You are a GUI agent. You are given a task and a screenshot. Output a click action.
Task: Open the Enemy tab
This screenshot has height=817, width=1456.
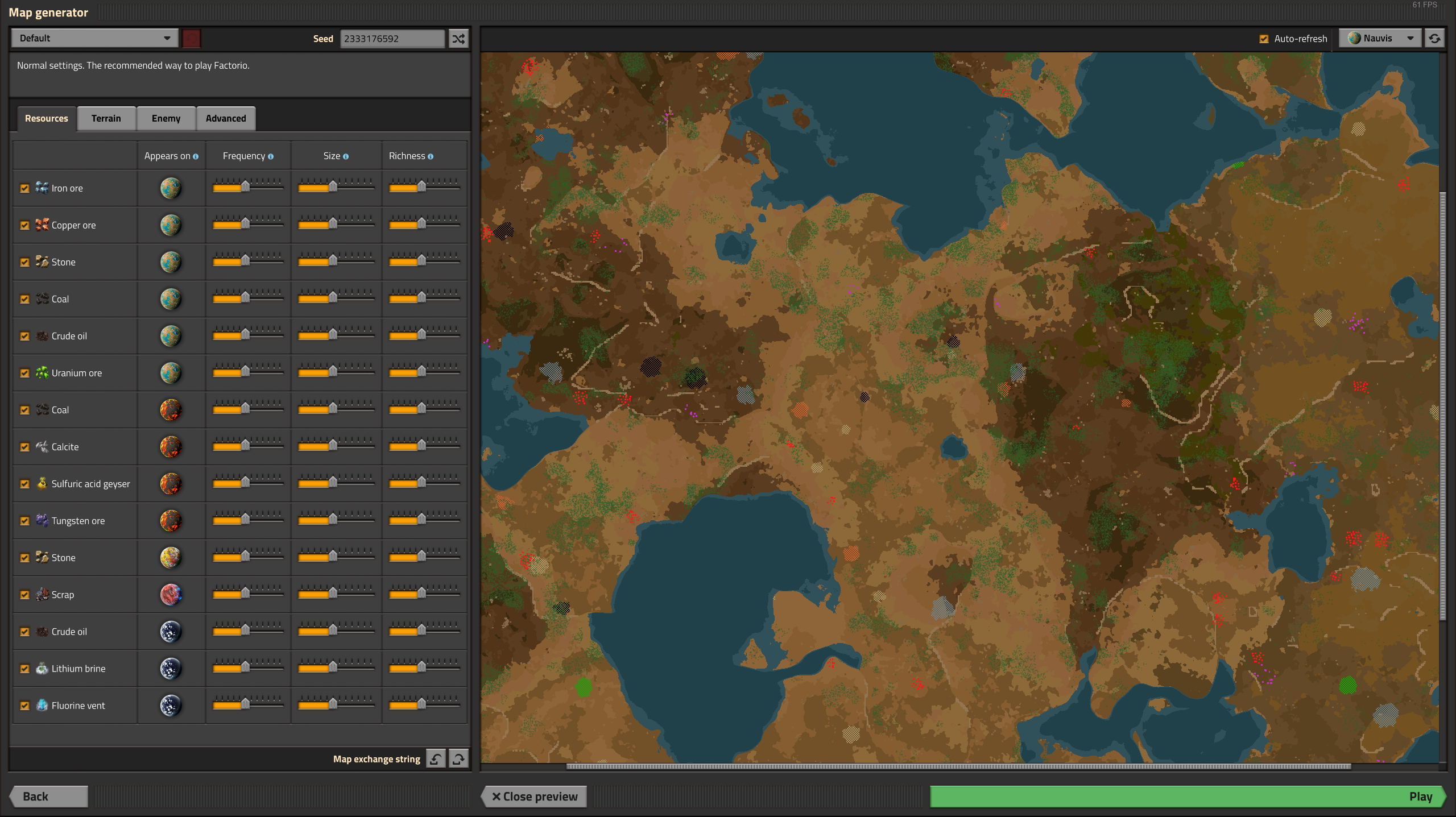166,118
